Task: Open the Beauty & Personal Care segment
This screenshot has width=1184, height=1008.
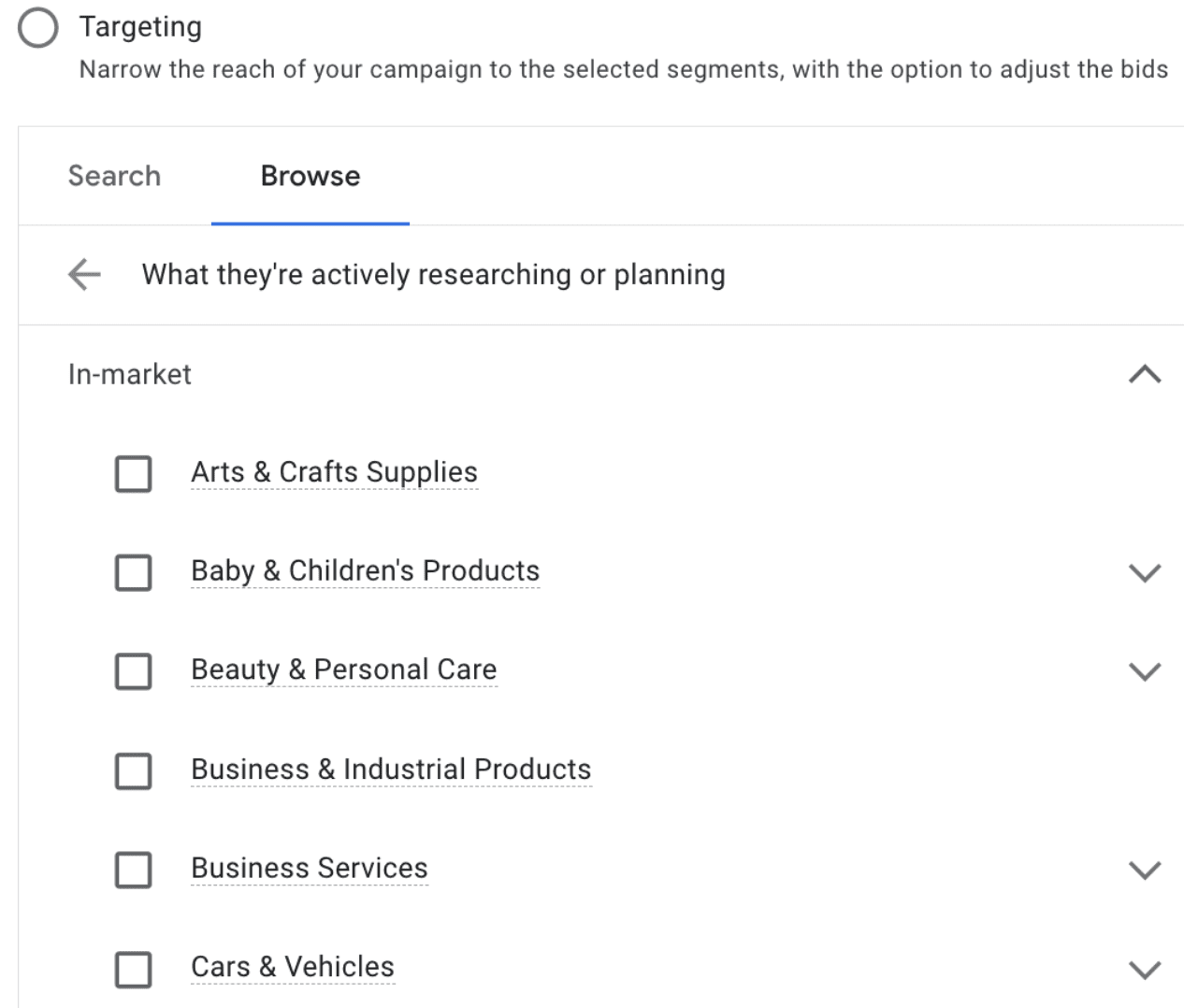Action: [x=343, y=670]
